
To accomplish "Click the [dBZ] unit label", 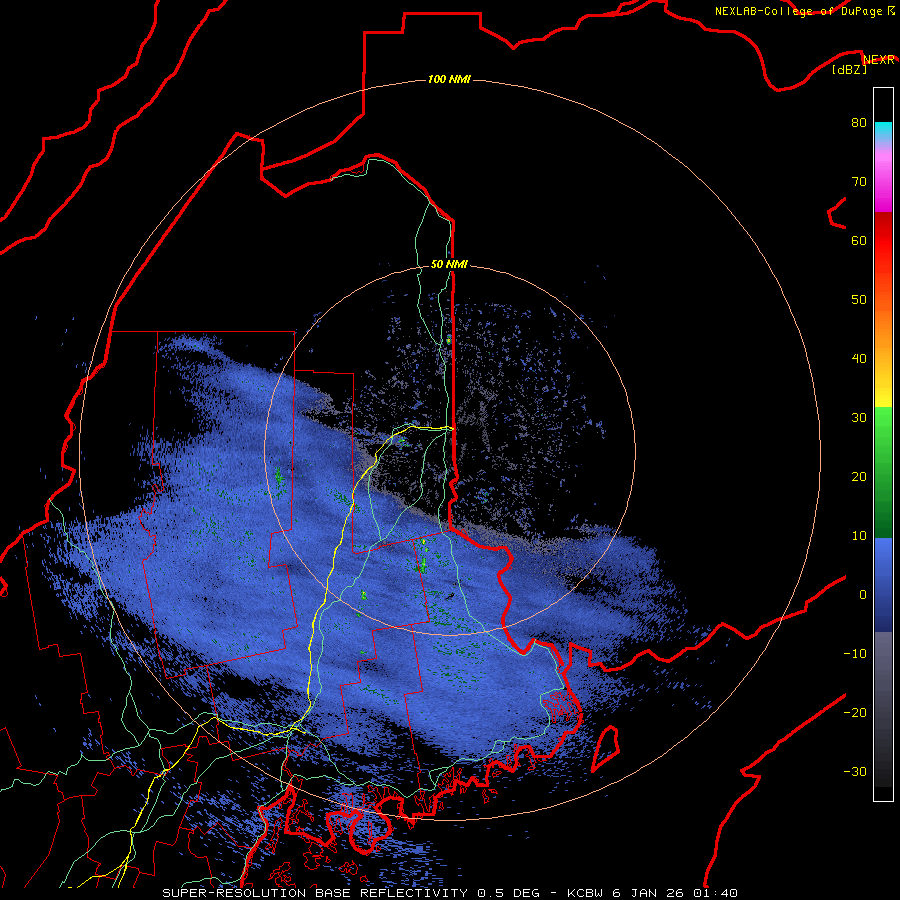I will 849,70.
